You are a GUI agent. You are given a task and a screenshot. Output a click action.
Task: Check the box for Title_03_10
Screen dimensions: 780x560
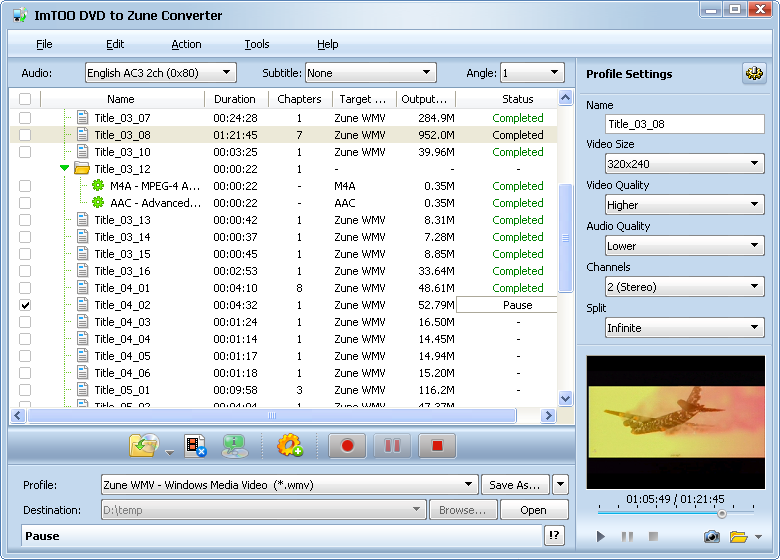(25, 152)
